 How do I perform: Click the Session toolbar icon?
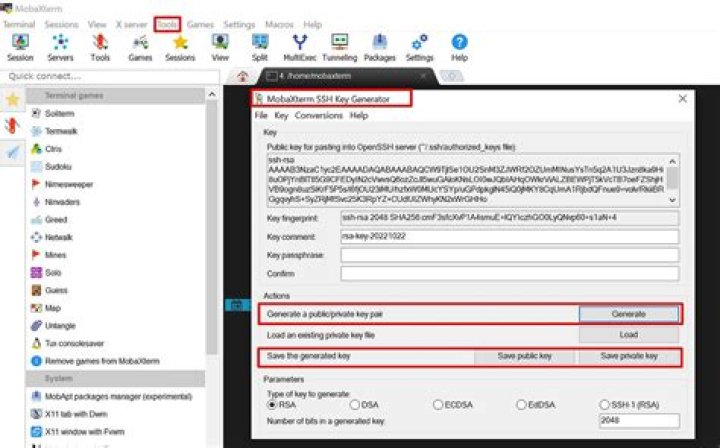(20, 45)
